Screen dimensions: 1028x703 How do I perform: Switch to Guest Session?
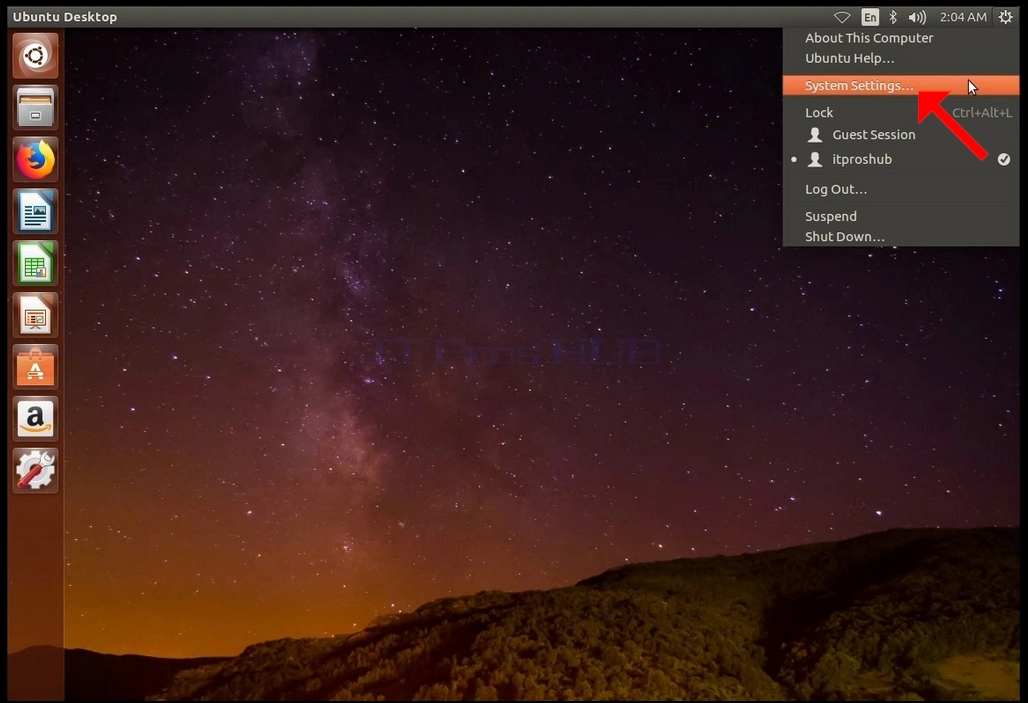pyautogui.click(x=901, y=134)
